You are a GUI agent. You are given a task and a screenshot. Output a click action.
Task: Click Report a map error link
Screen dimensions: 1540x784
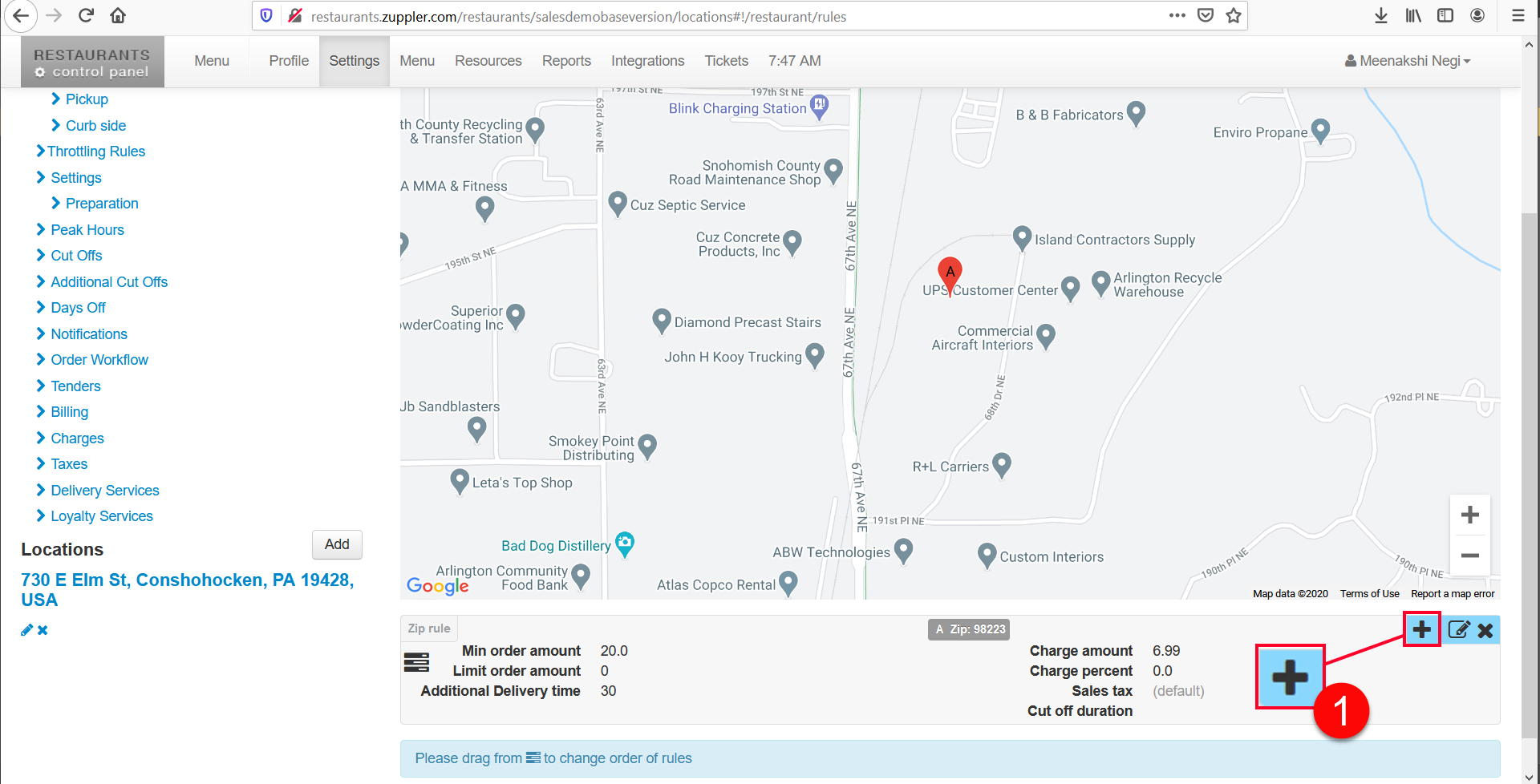(x=1453, y=594)
